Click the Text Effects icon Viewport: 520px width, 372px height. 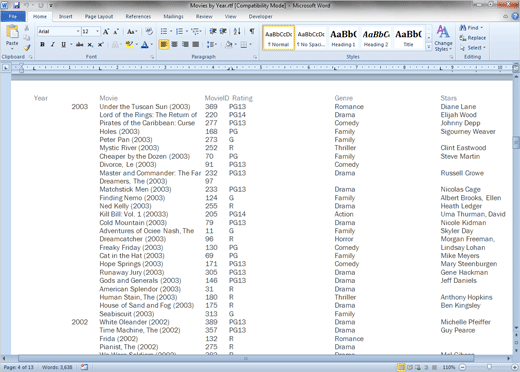(115, 44)
